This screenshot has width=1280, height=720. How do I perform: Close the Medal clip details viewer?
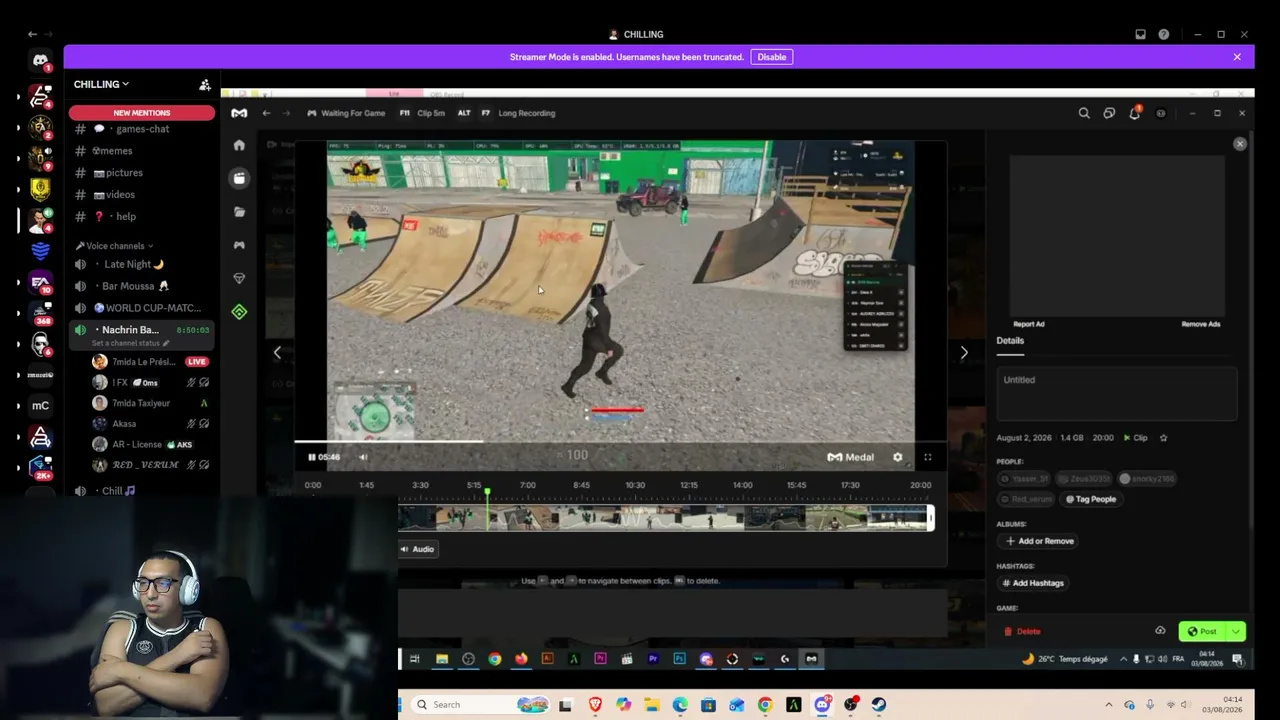[1240, 144]
